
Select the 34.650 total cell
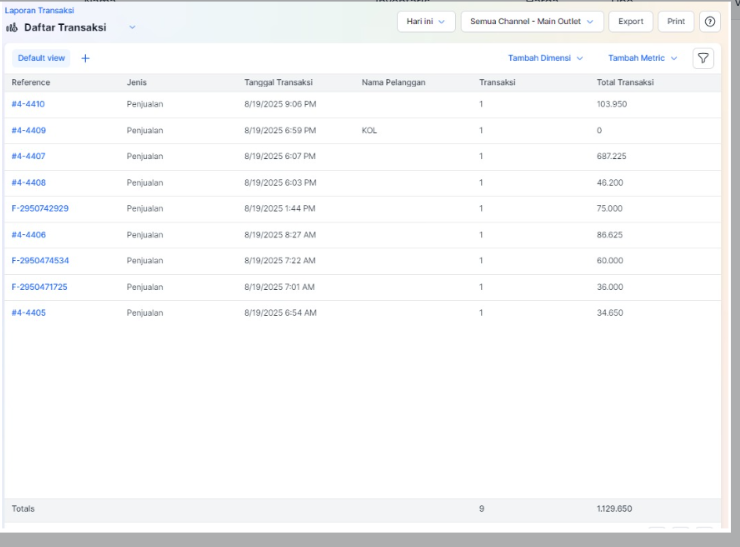610,313
